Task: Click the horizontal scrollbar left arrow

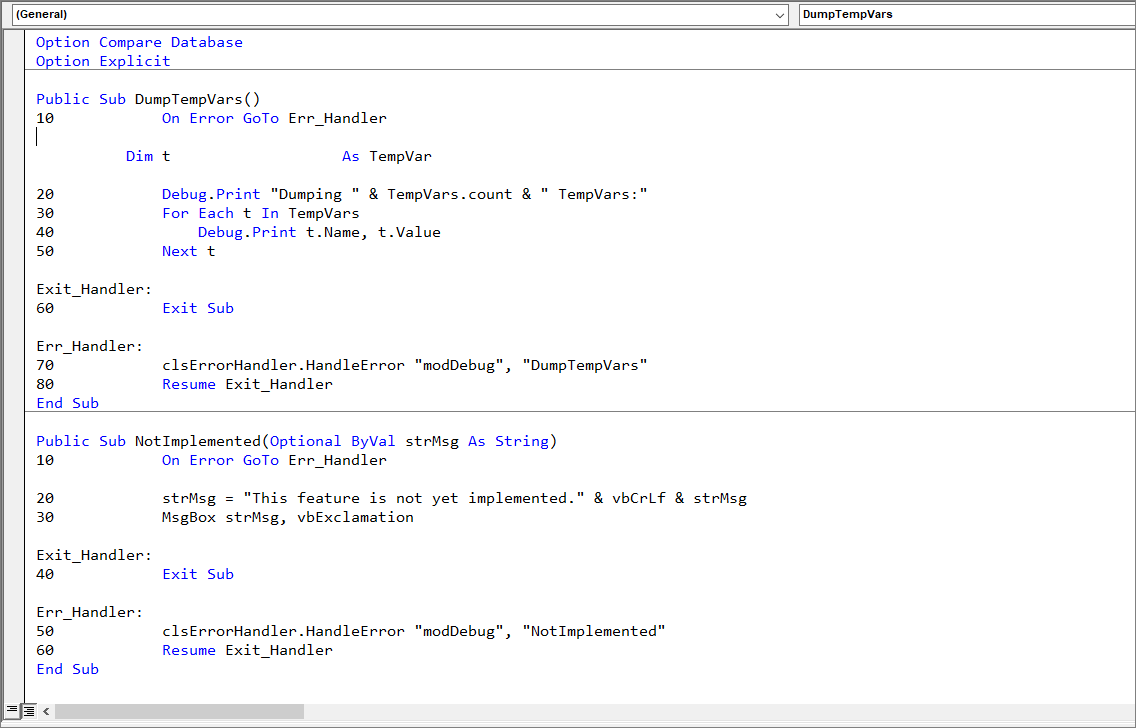Action: click(x=46, y=711)
